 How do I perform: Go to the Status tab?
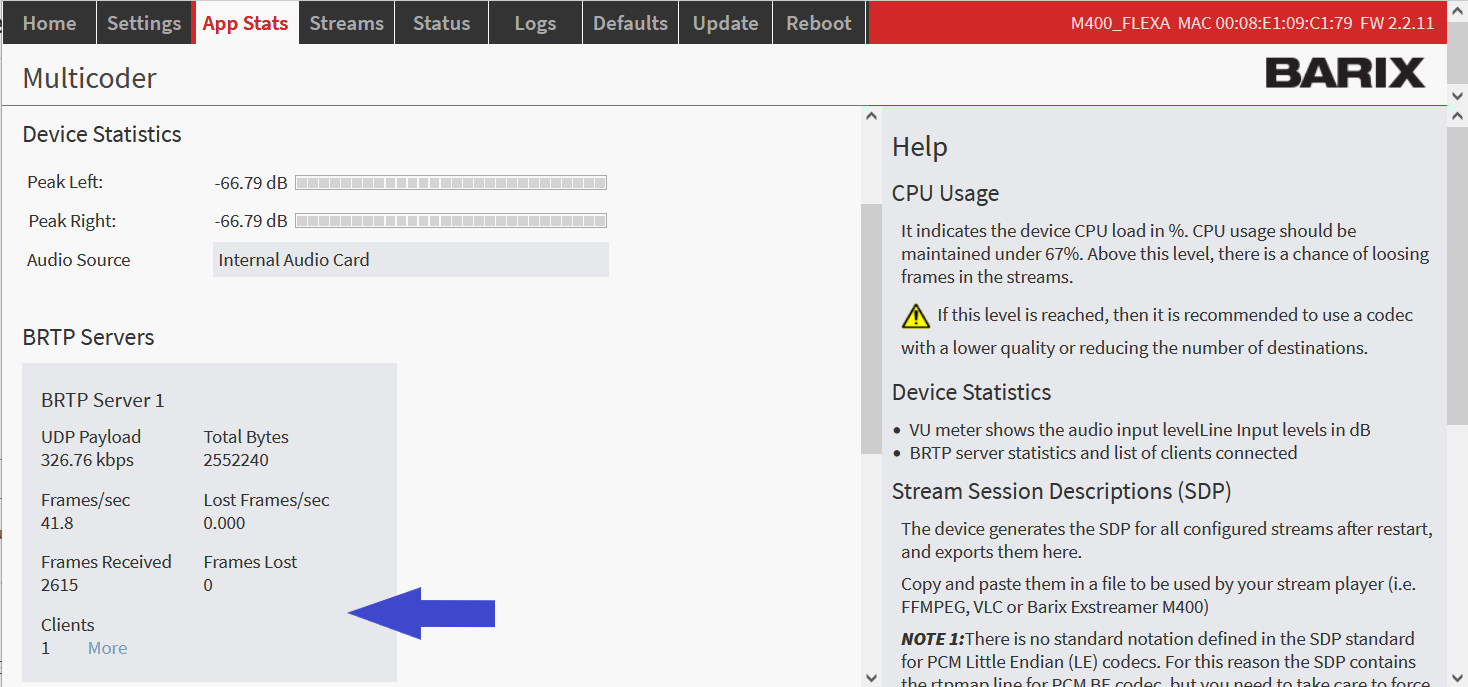[x=441, y=23]
